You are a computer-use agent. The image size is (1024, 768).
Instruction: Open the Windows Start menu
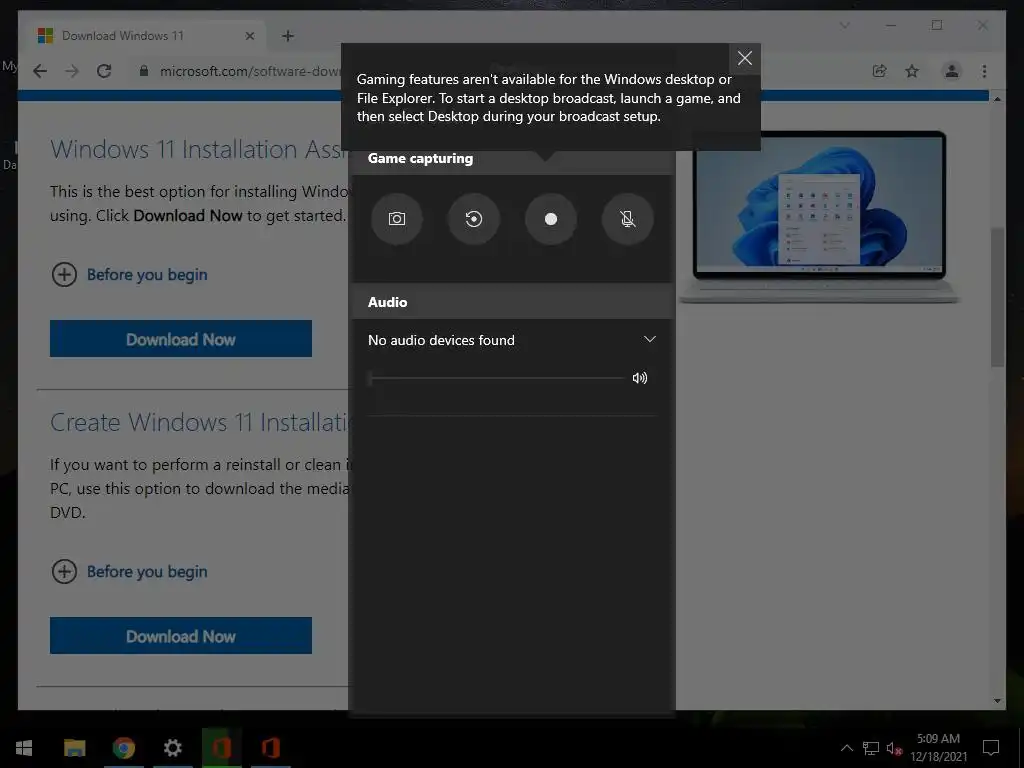pos(24,748)
